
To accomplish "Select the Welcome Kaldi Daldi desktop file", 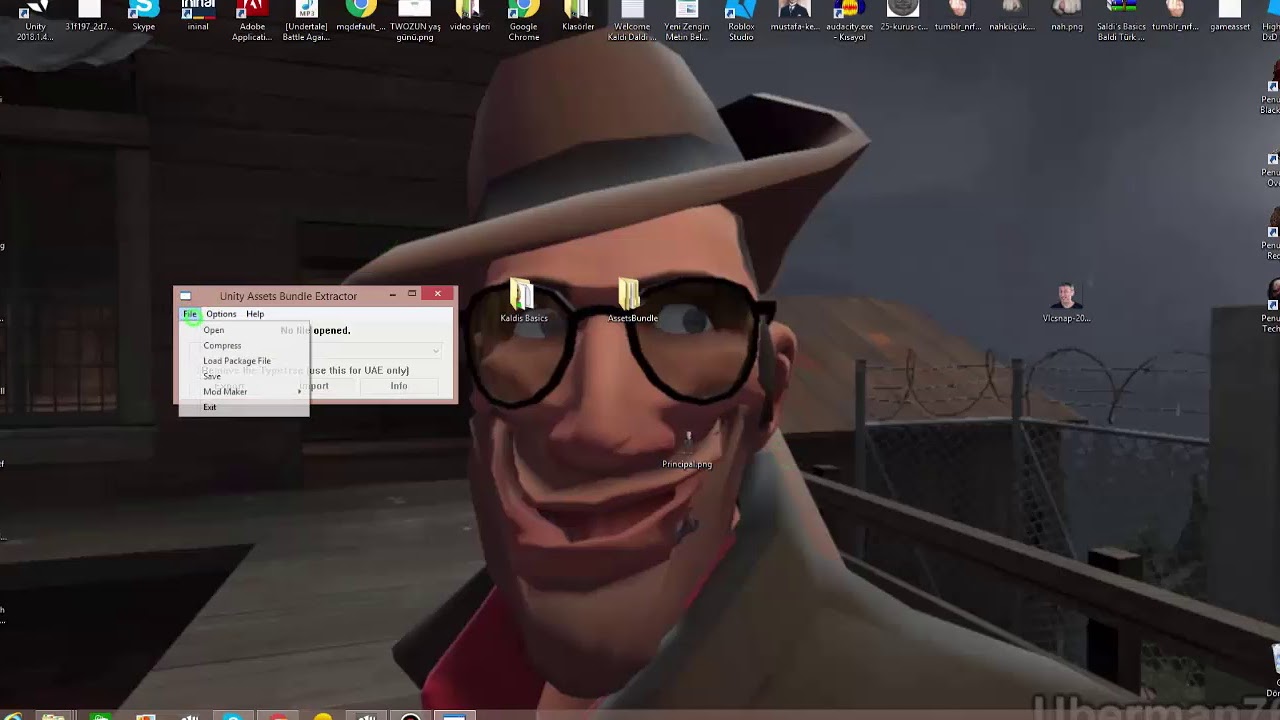I will (x=632, y=20).
